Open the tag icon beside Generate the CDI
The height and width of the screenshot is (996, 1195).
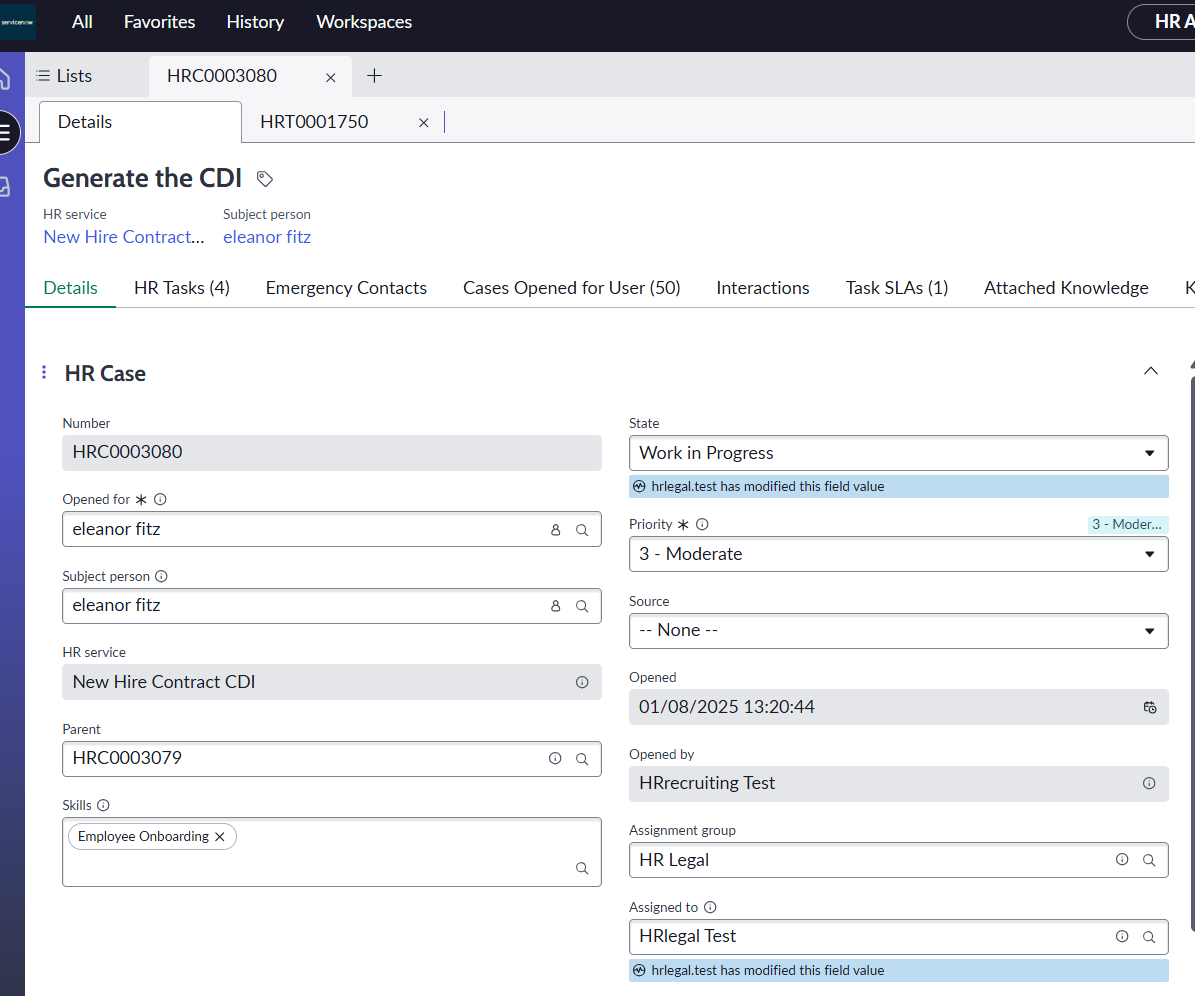[264, 177]
